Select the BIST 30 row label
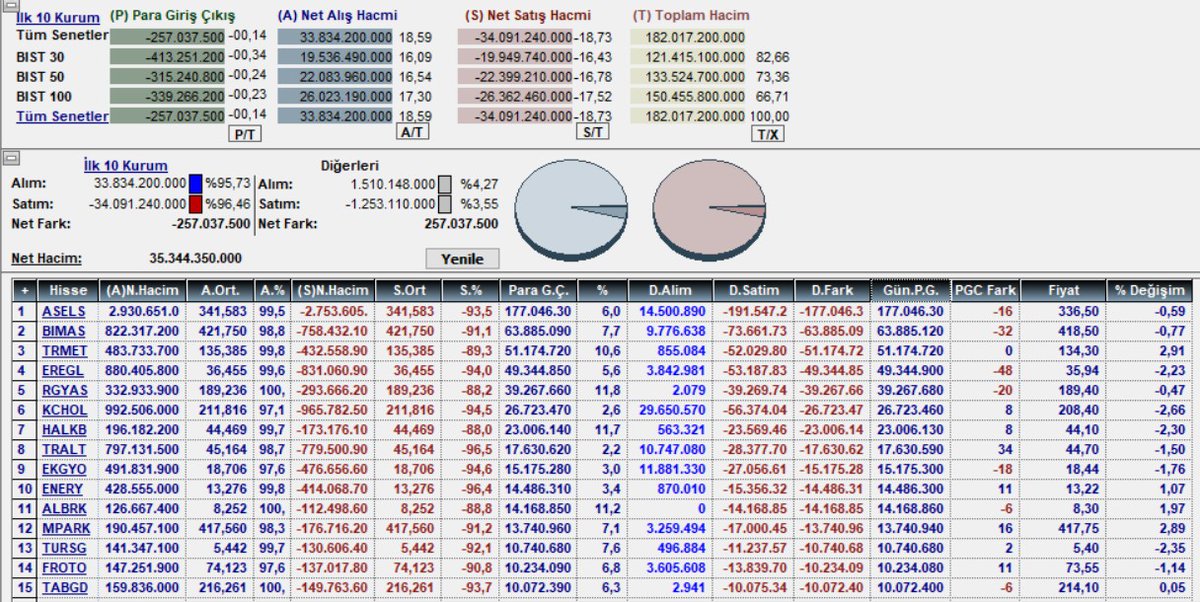1200x602 pixels. tap(40, 56)
